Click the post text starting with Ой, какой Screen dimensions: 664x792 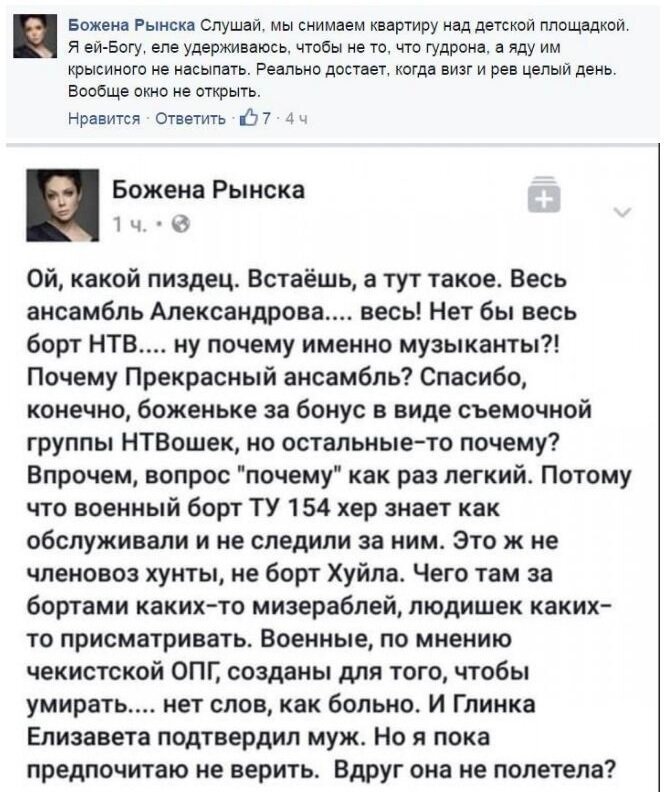pyautogui.click(x=329, y=524)
